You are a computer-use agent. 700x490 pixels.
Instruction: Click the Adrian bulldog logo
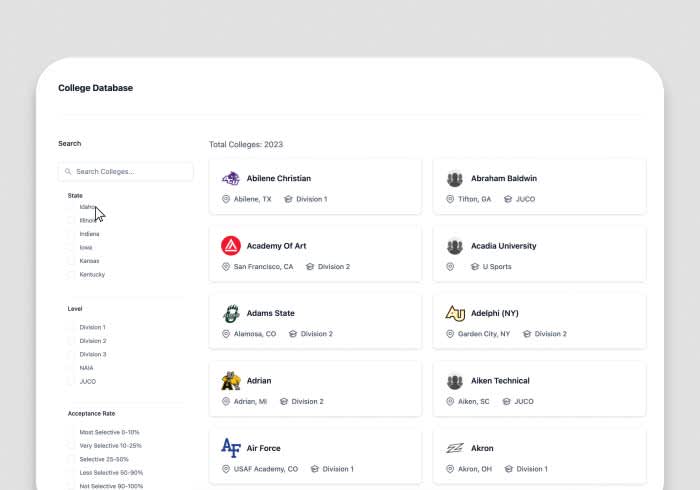(x=231, y=381)
